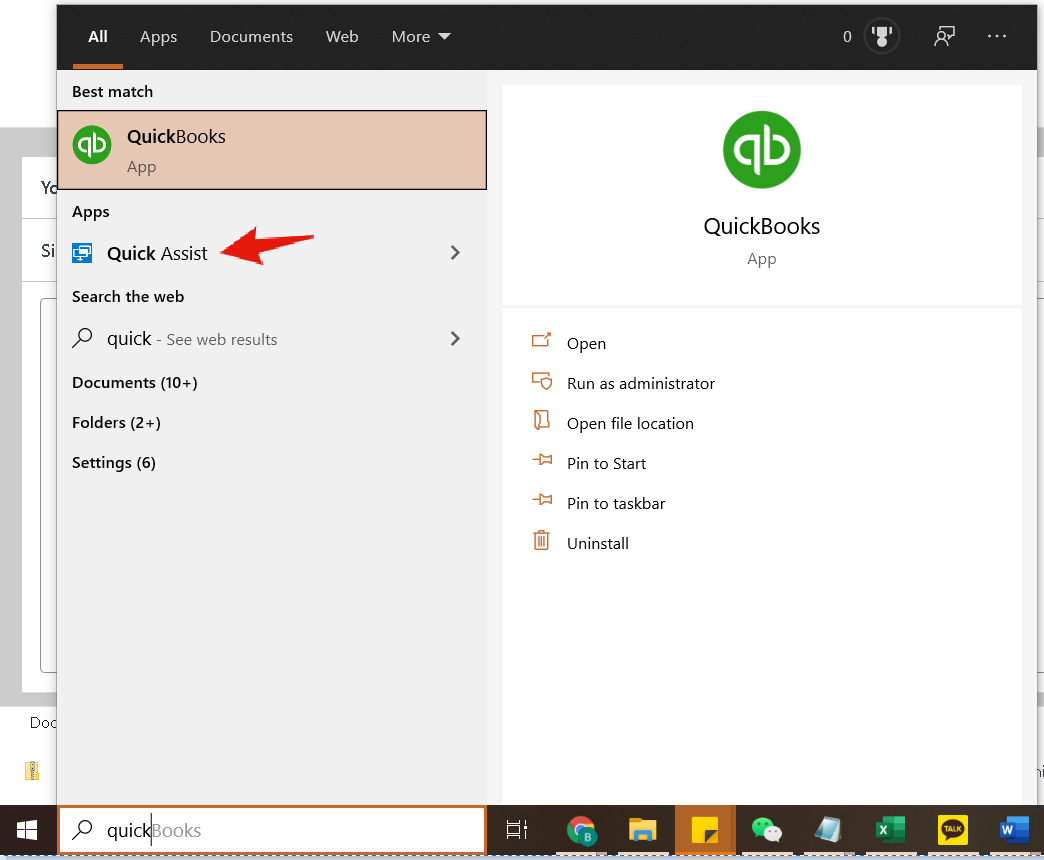Click the taskbar search input field
The width and height of the screenshot is (1044, 860).
click(272, 830)
